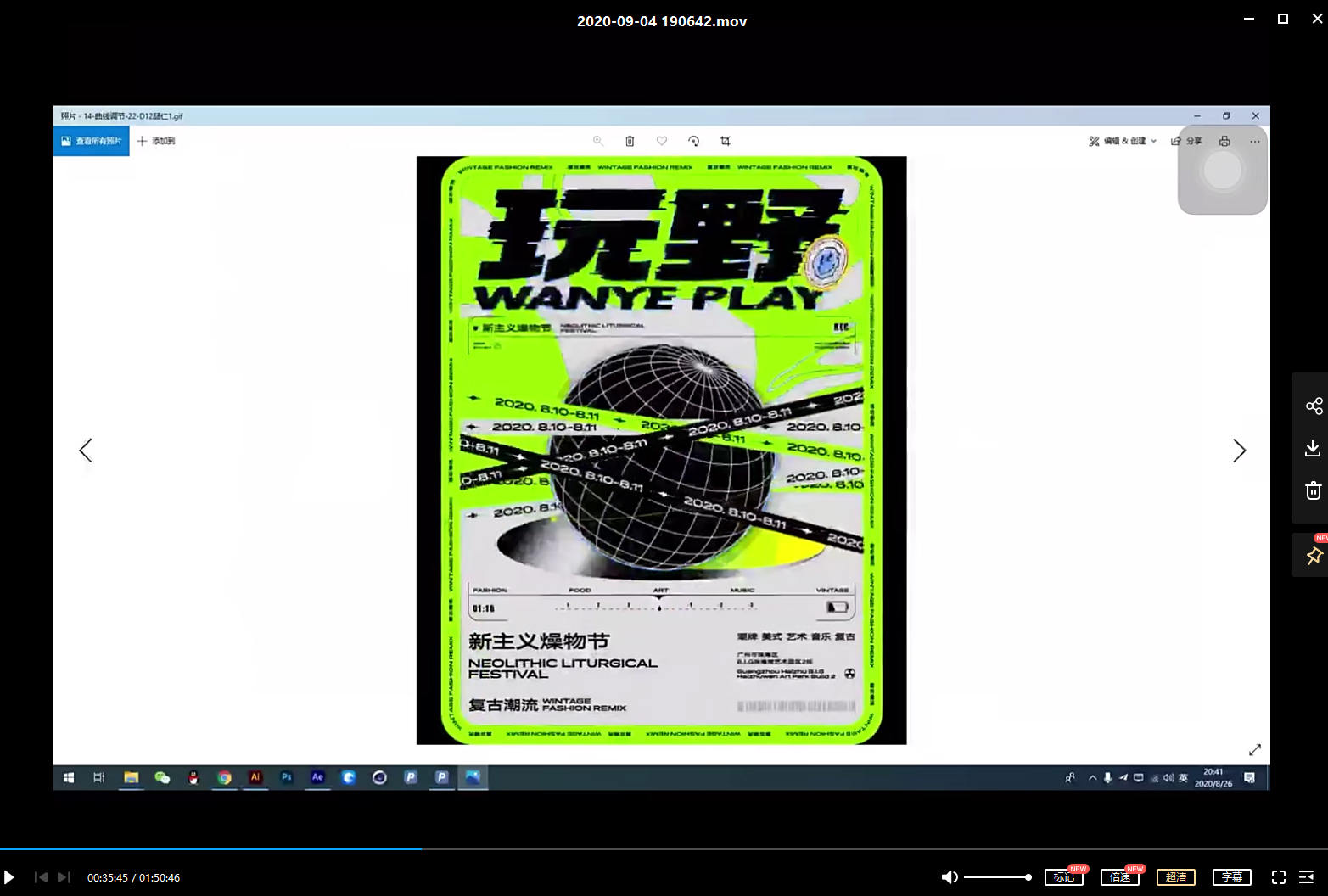1328x896 pixels.
Task: Skip to the previous video
Action: point(41,877)
